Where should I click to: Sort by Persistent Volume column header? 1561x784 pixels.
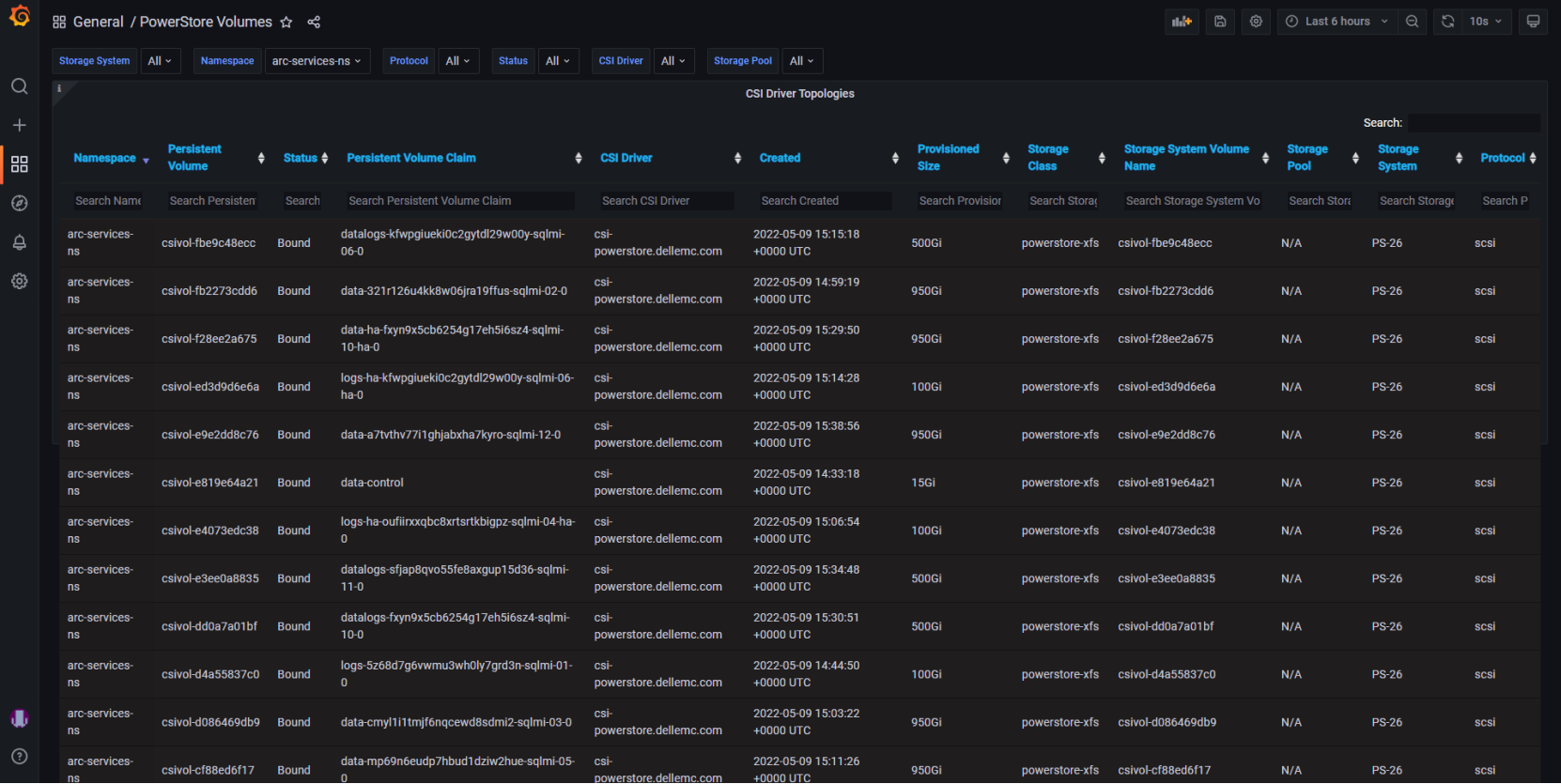194,158
